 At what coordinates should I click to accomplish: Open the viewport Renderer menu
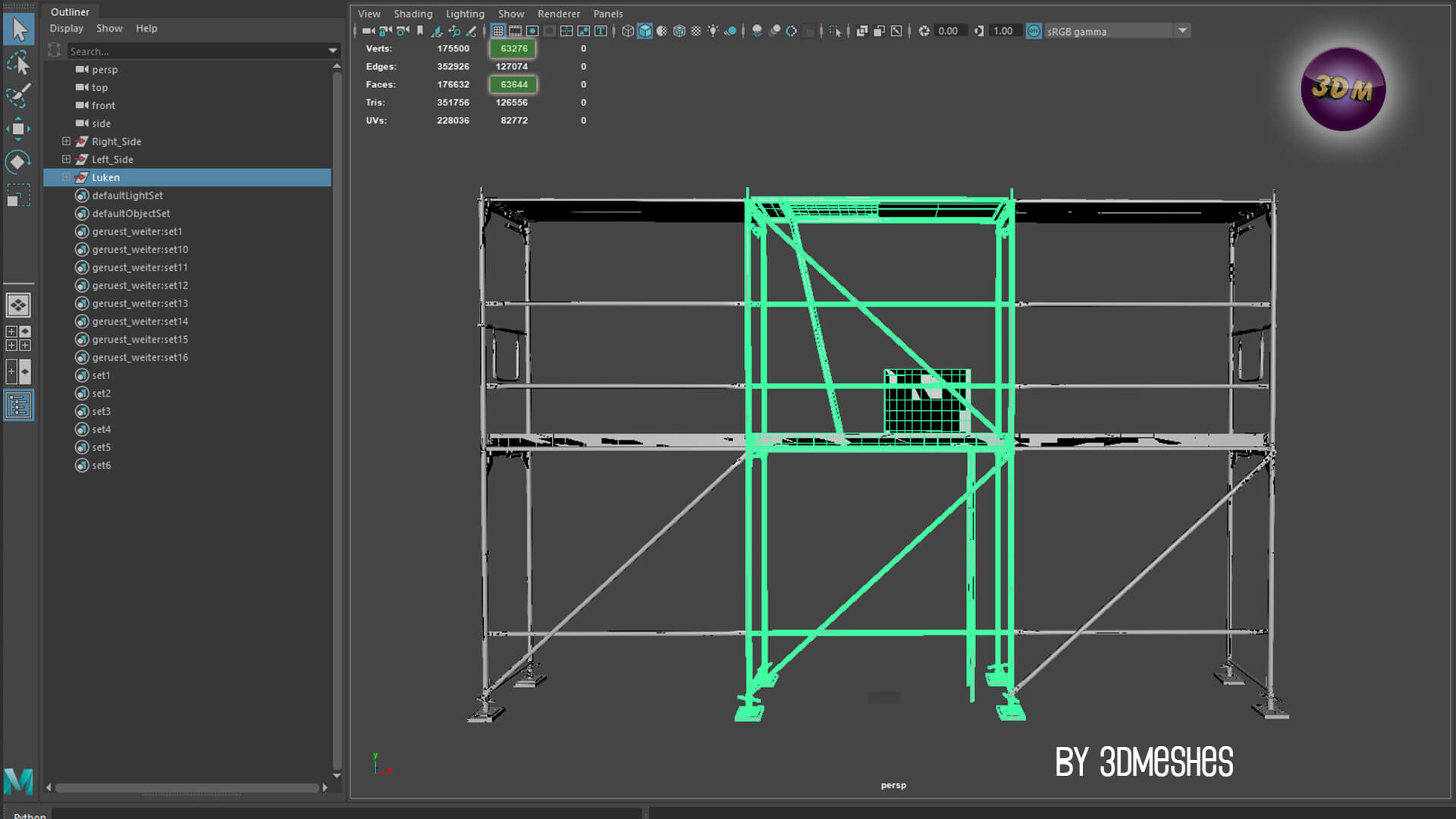pyautogui.click(x=559, y=14)
